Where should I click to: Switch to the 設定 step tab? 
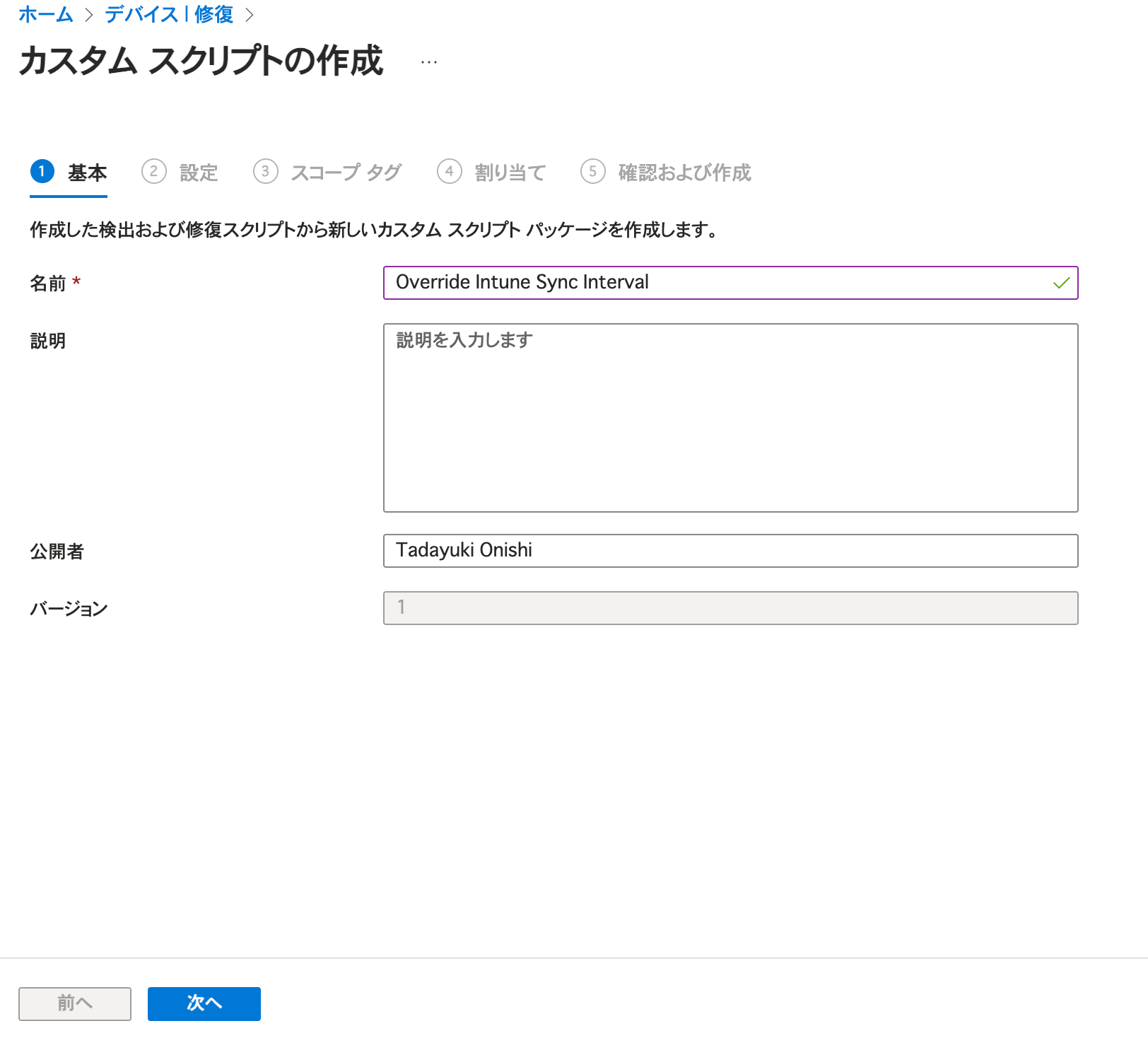180,172
